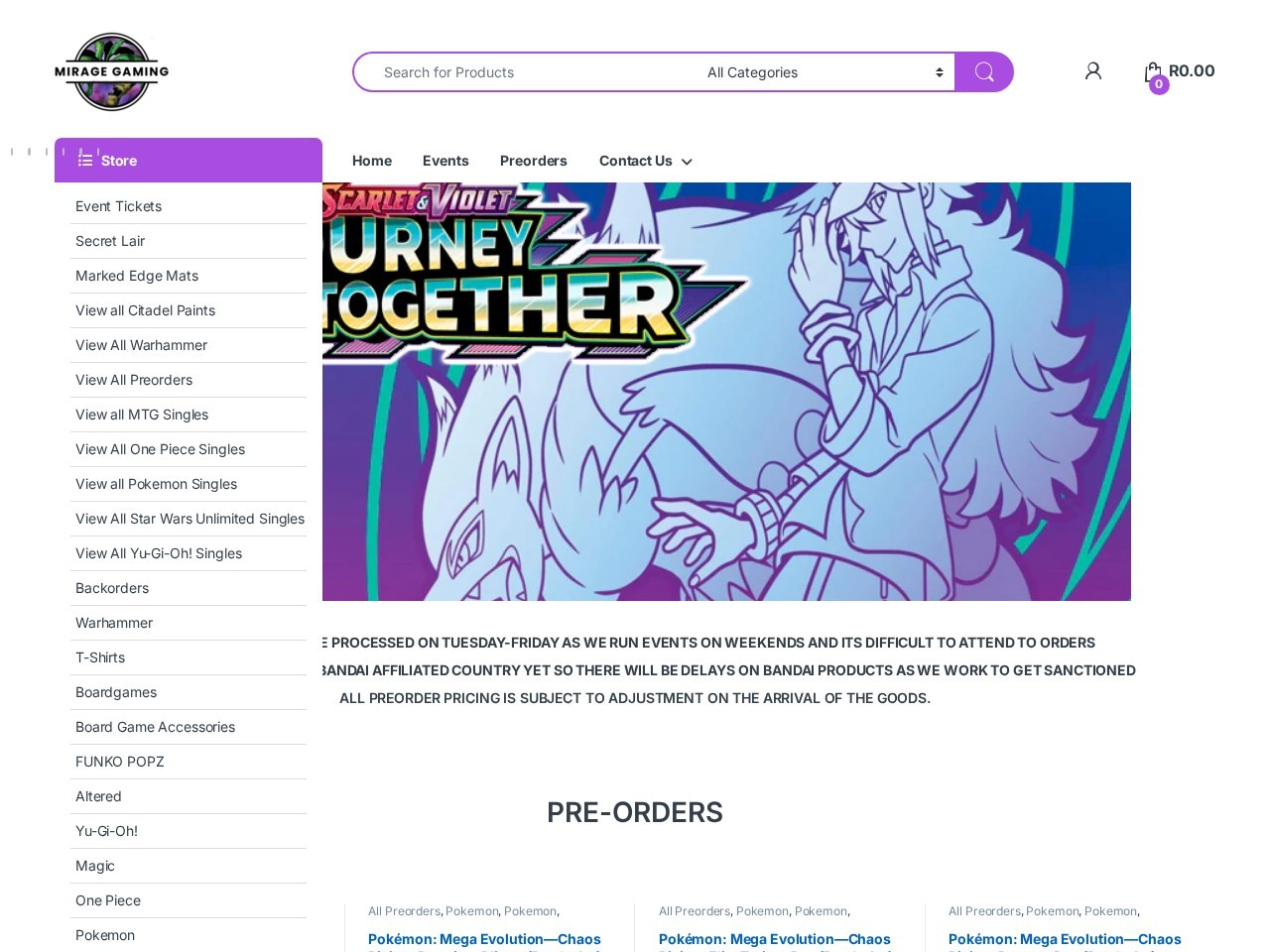
Task: Open first Pokémon Mega Evolution—Chaos product title
Action: tap(484, 939)
